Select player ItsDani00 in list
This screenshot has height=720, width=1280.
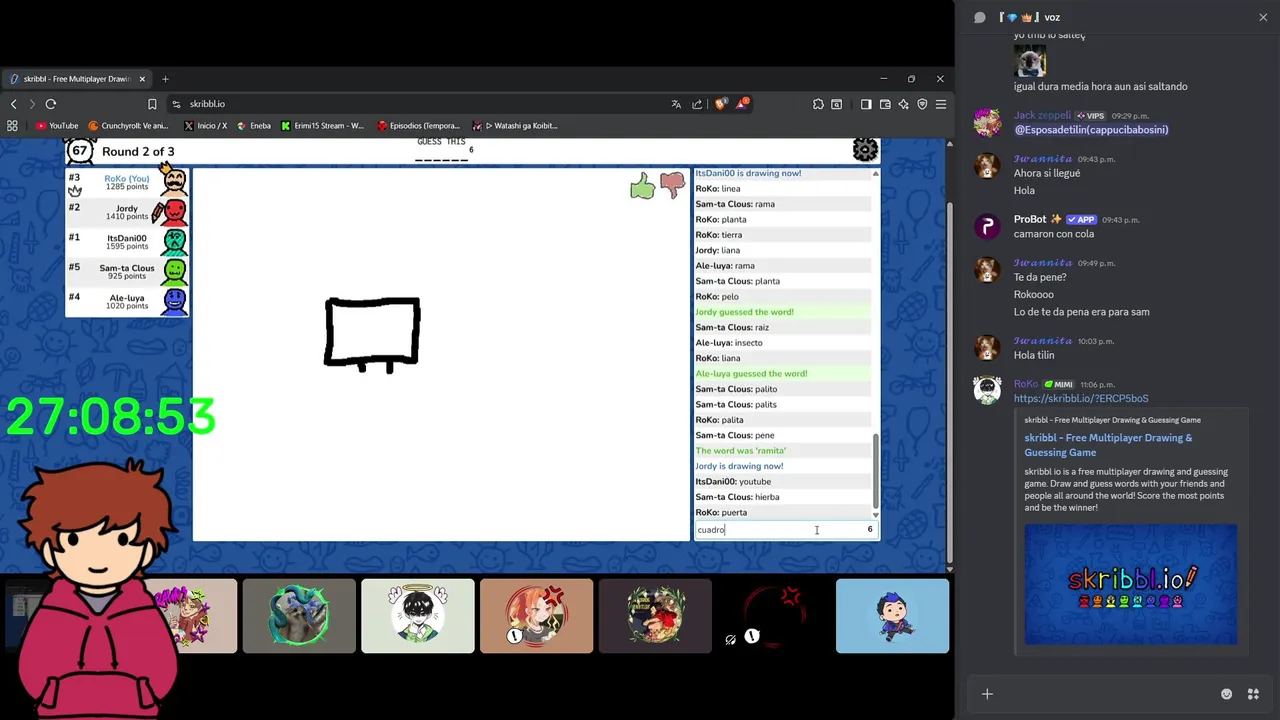[128, 242]
